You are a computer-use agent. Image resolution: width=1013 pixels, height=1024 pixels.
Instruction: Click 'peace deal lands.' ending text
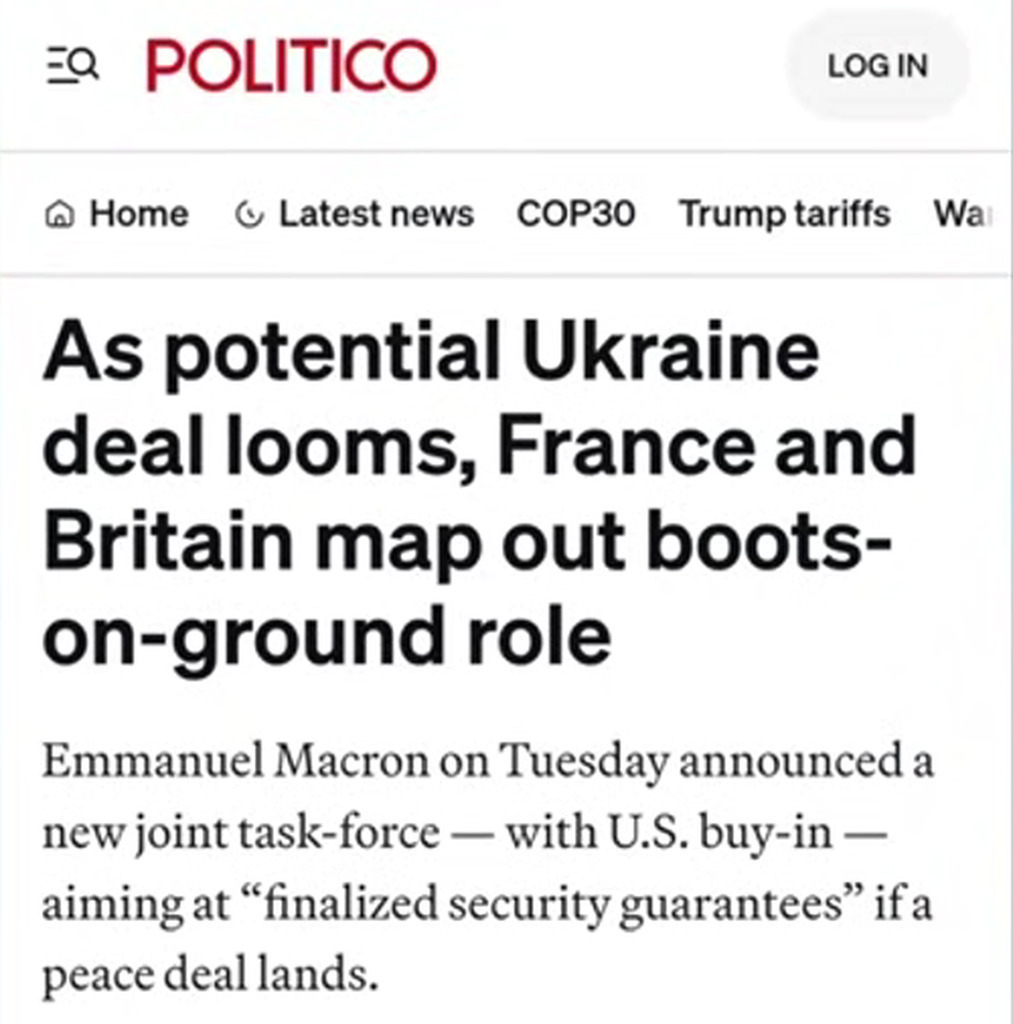pyautogui.click(x=210, y=974)
